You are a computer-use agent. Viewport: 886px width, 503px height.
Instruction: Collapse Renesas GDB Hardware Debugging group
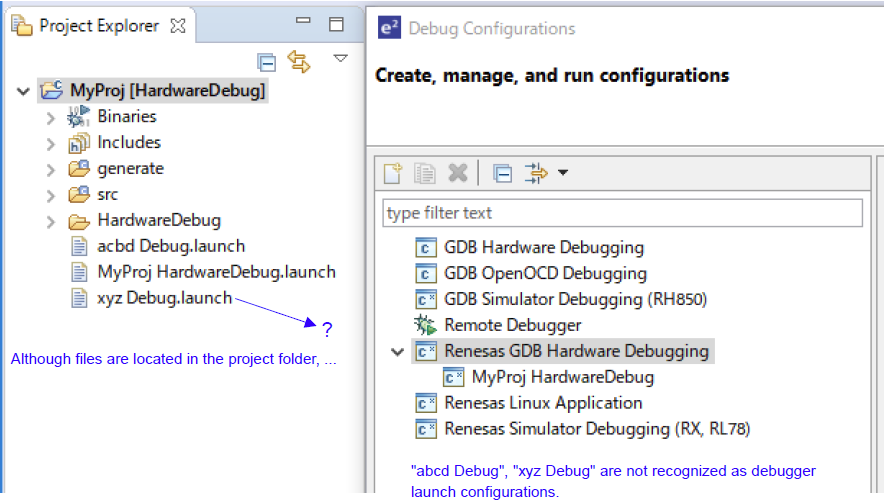tap(397, 352)
